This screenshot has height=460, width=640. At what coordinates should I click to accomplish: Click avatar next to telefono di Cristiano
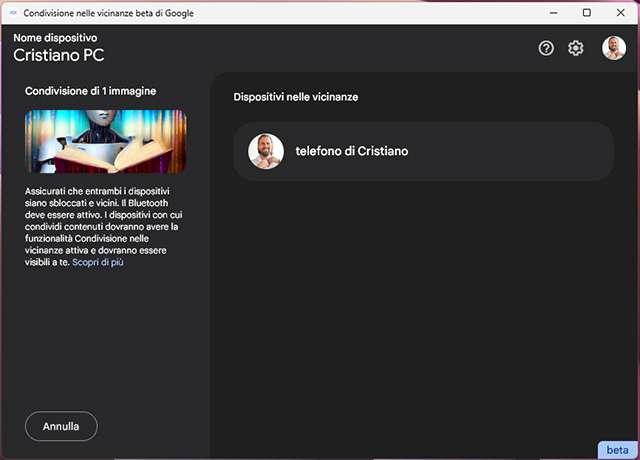click(x=266, y=151)
